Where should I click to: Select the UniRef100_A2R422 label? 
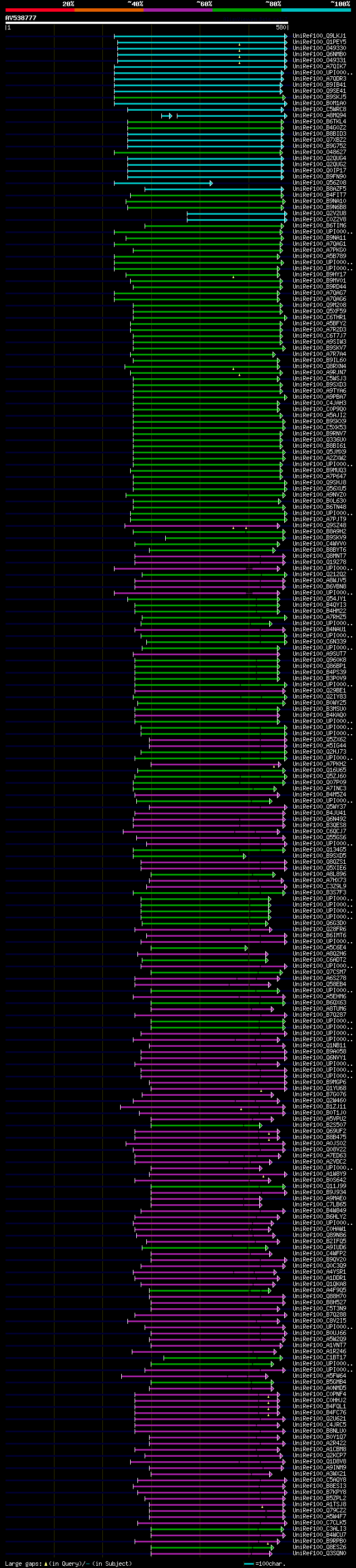(x=319, y=1443)
